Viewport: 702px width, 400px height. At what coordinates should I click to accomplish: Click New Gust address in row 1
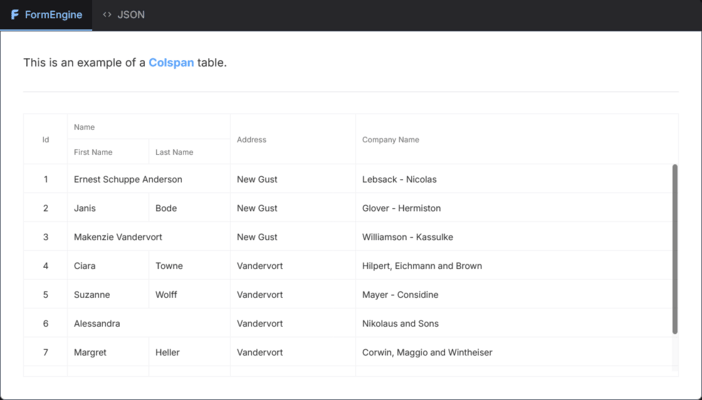[293, 179]
